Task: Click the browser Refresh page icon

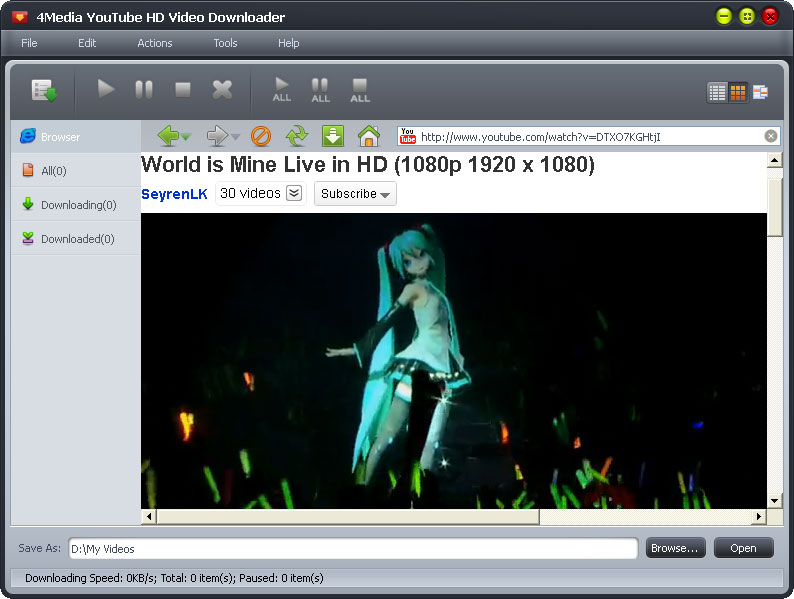Action: 297,136
